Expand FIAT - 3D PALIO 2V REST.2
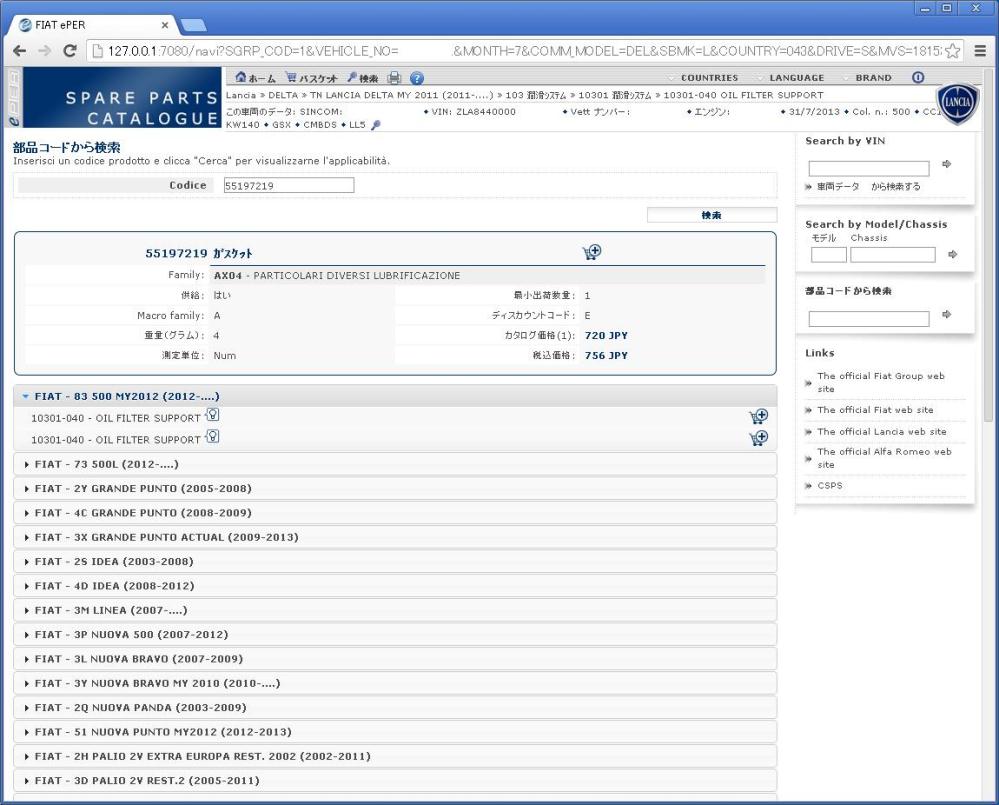 point(395,780)
